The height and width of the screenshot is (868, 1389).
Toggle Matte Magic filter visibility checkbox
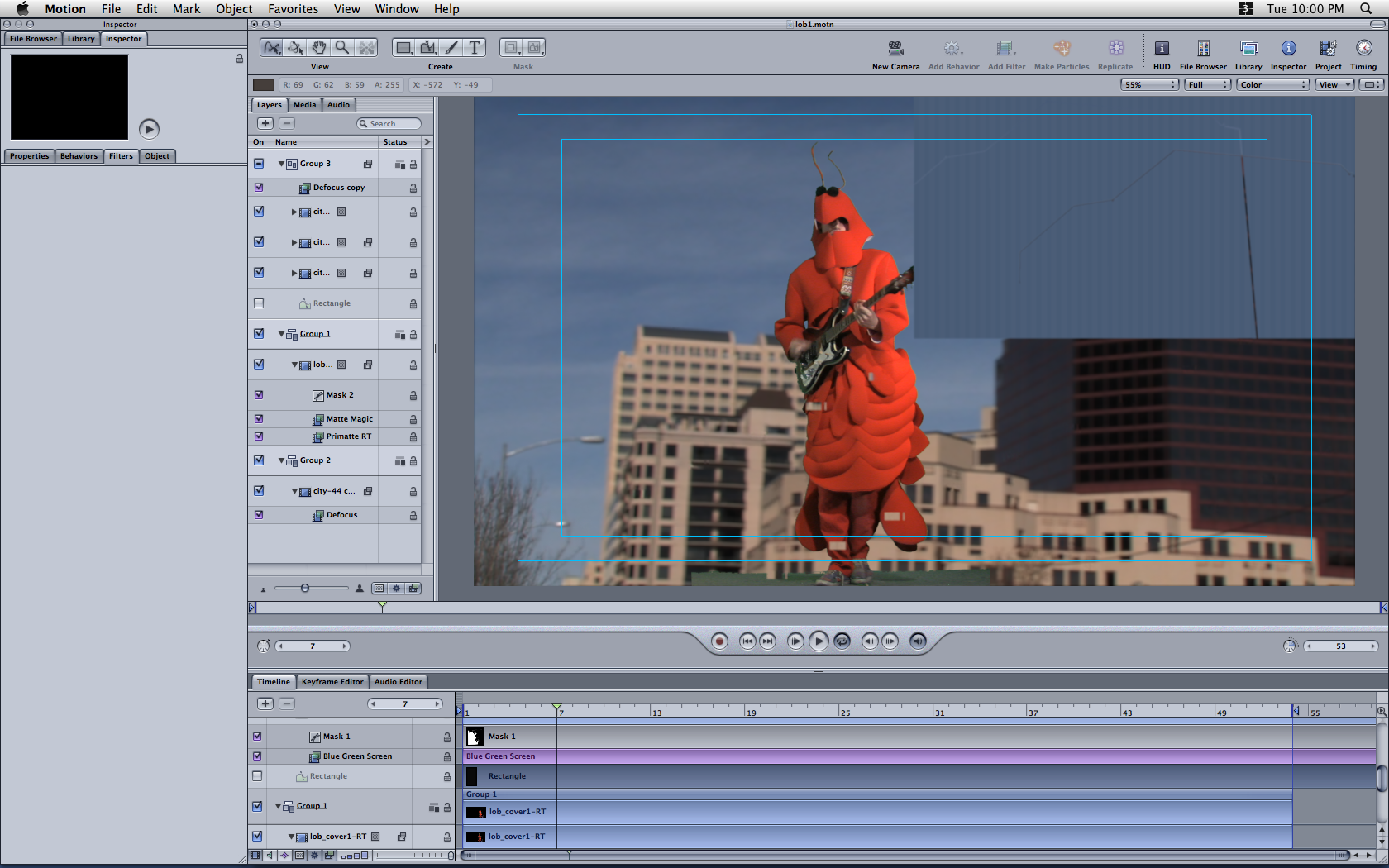point(259,419)
